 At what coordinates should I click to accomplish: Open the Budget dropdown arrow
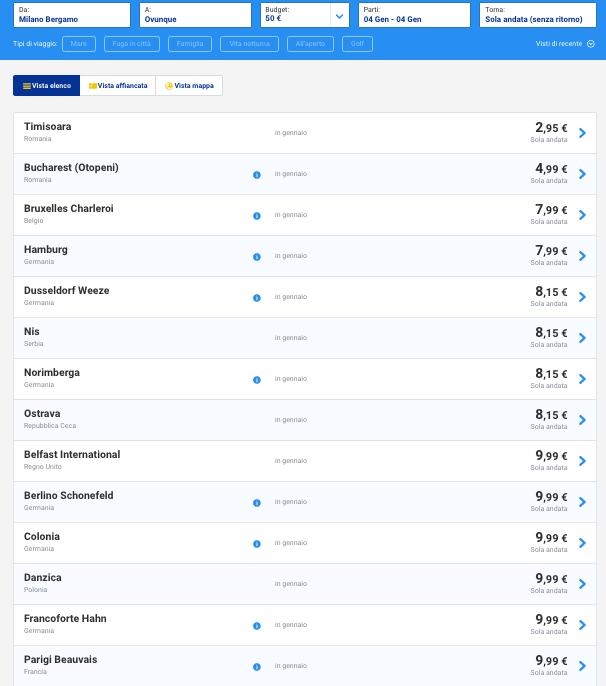[x=339, y=15]
